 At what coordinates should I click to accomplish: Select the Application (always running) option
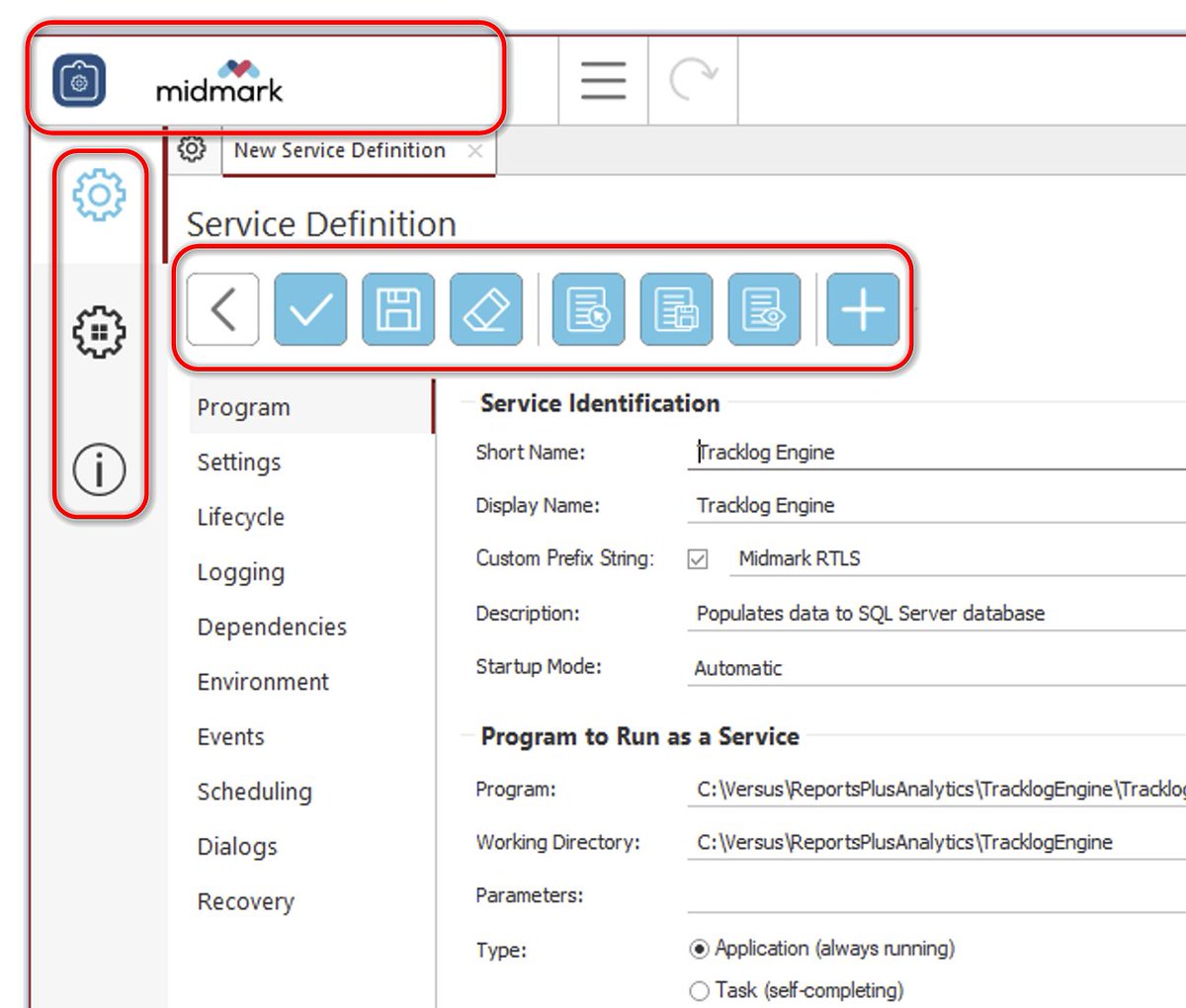coord(700,948)
